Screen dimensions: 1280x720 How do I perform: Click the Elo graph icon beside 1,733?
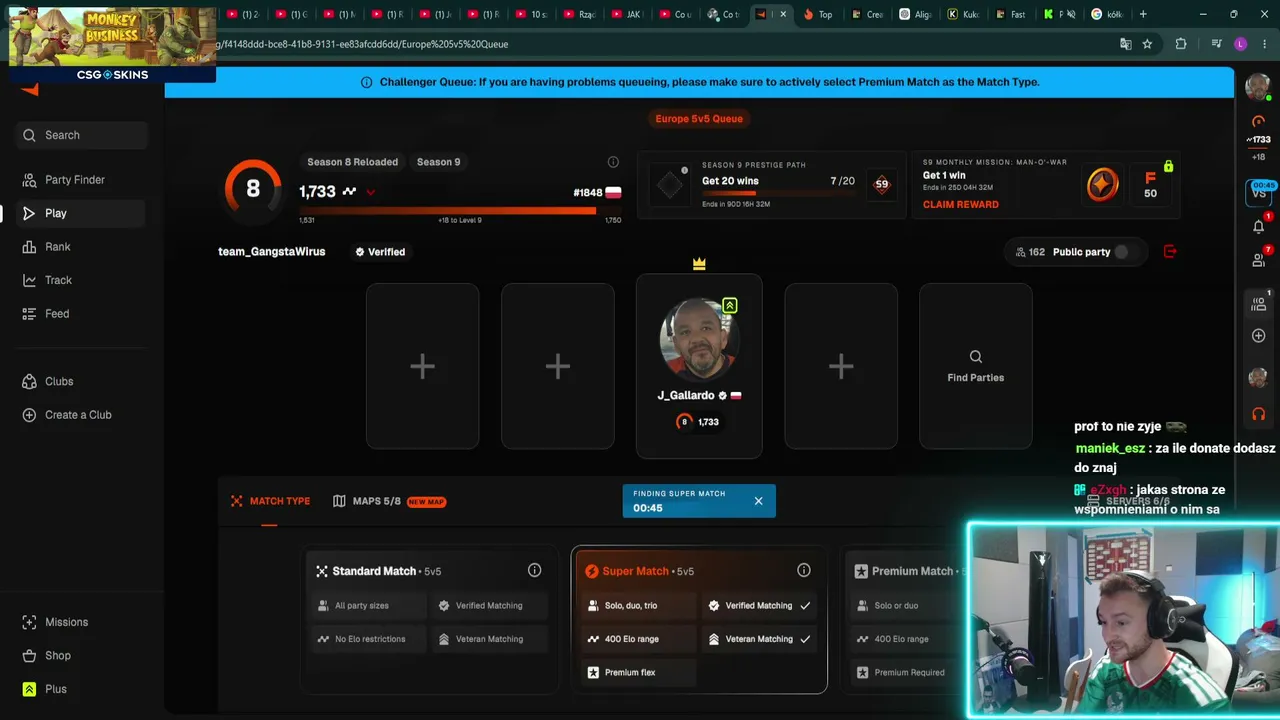coord(349,191)
